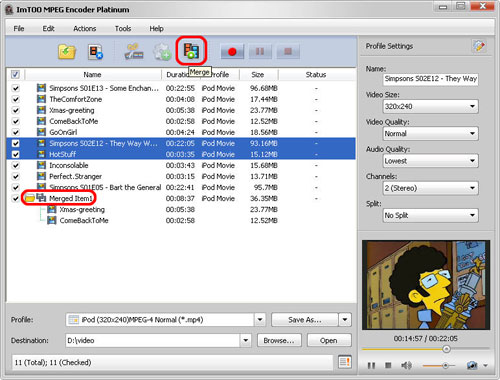Click the Merged Item1 folder icon
The width and height of the screenshot is (500, 380).
pos(30,198)
